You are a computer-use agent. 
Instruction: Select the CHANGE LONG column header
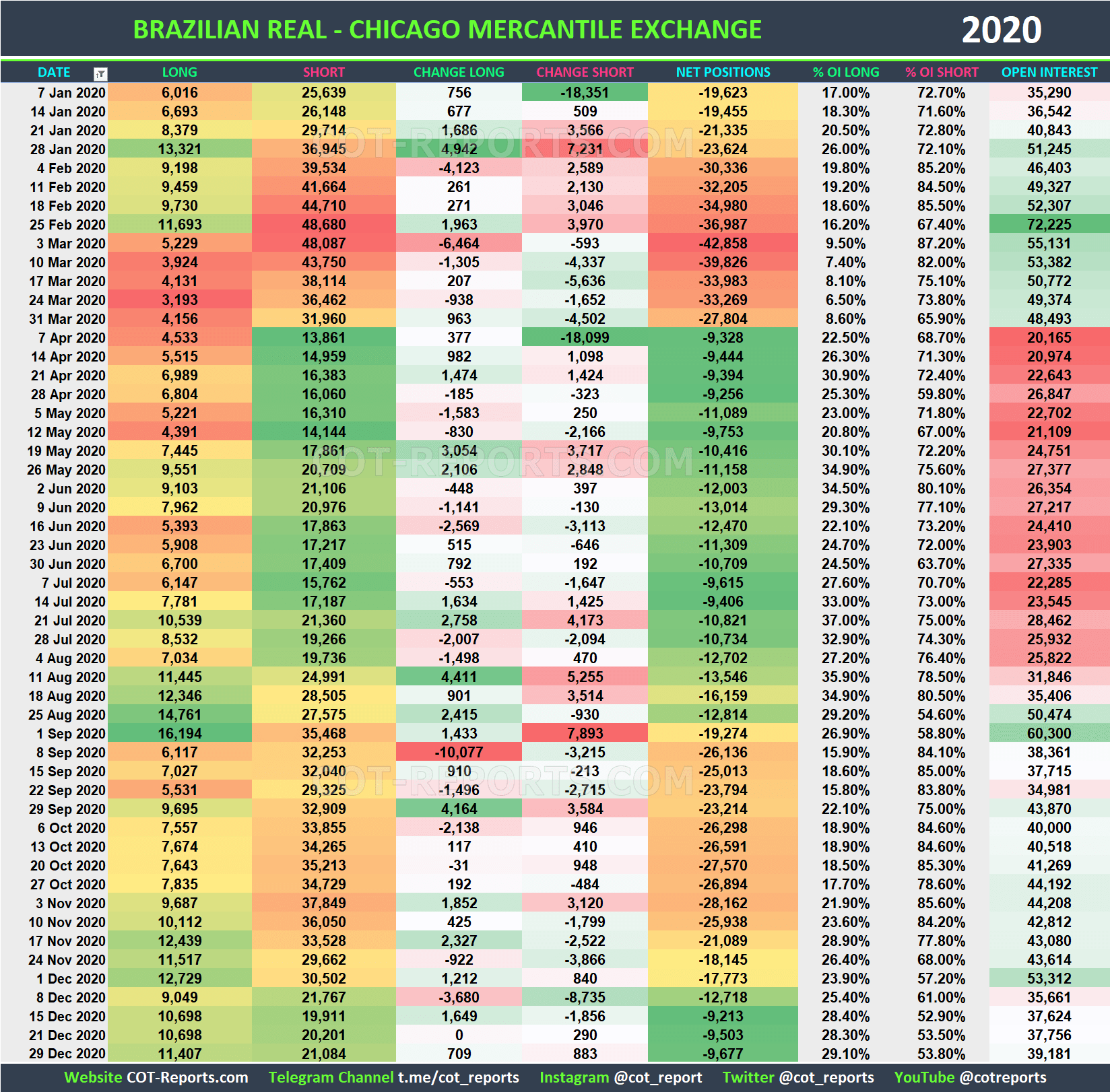[459, 72]
